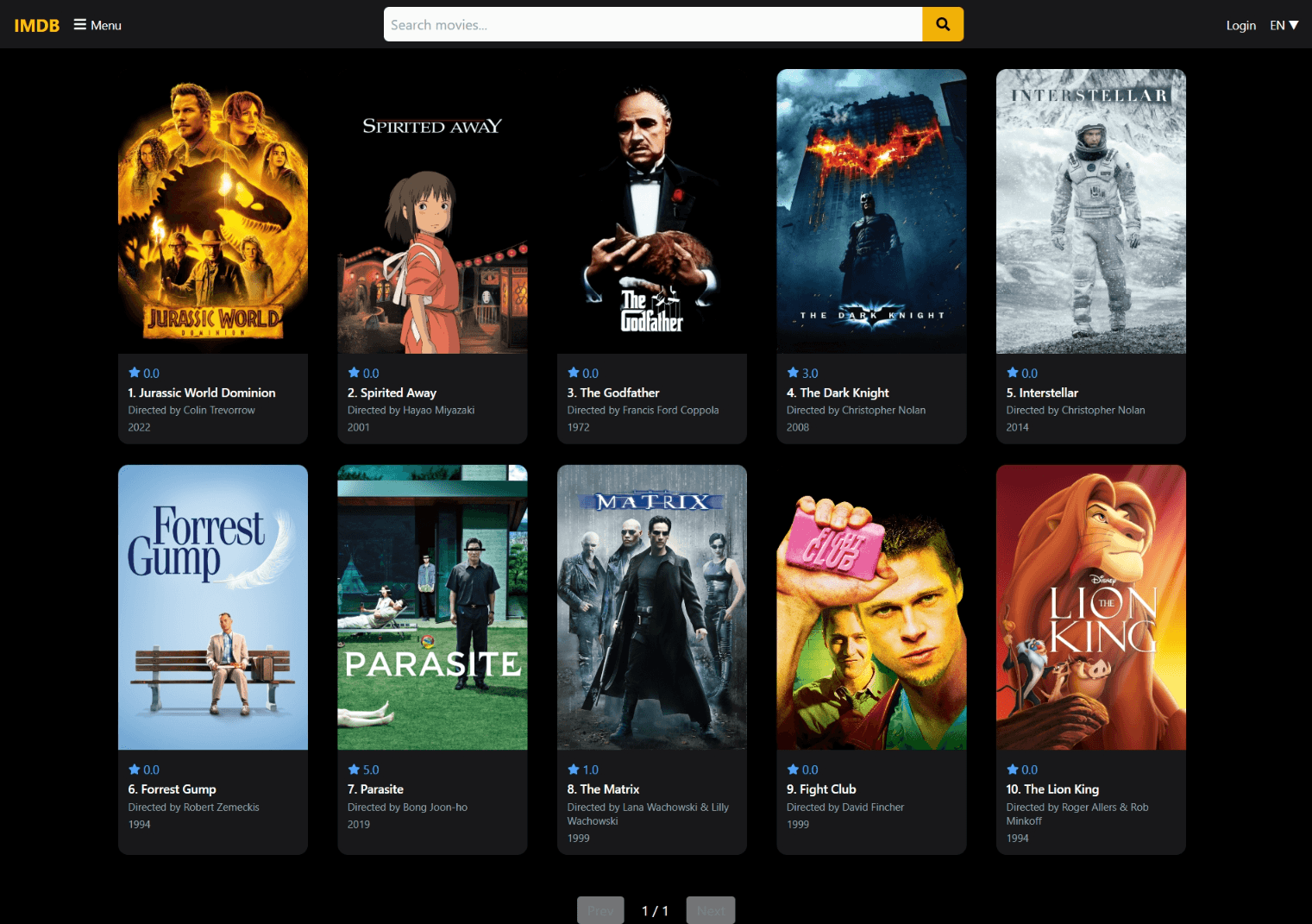Open the Login link
The width and height of the screenshot is (1312, 924).
pyautogui.click(x=1240, y=25)
